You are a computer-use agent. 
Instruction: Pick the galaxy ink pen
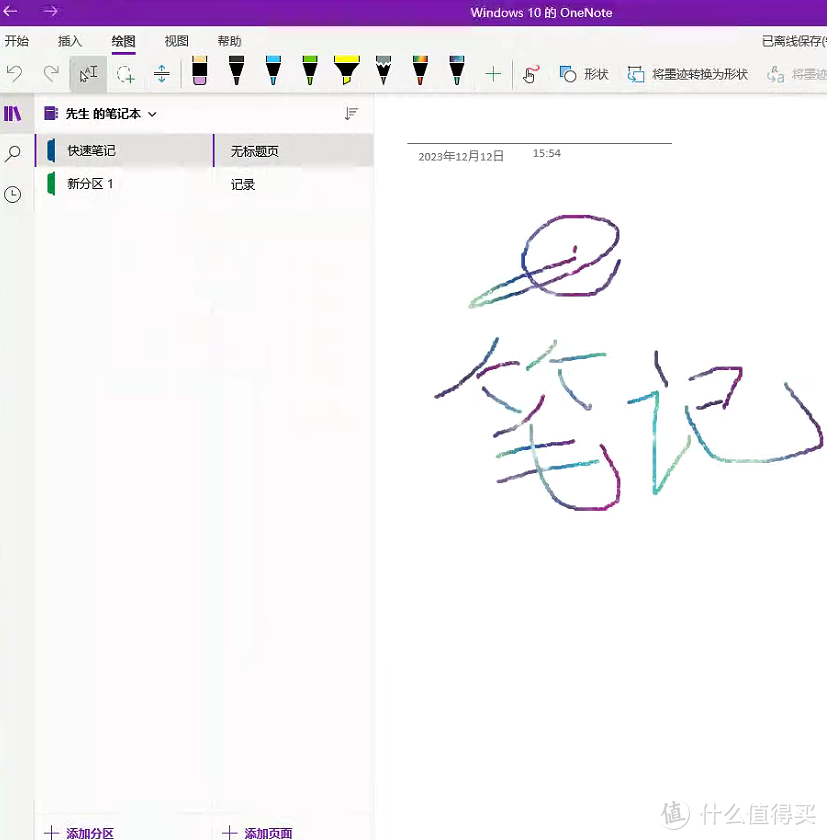[x=456, y=70]
